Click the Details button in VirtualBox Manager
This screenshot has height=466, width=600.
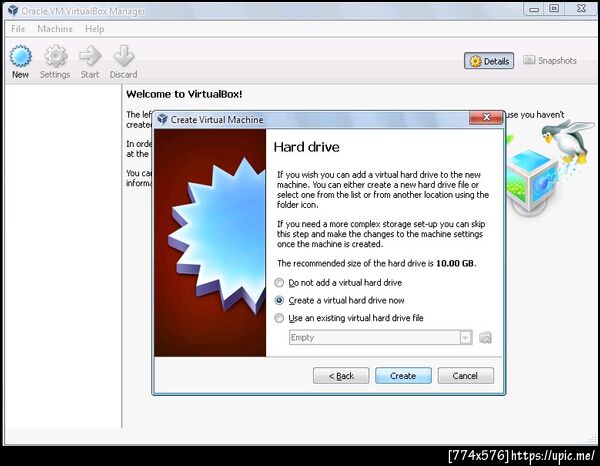click(x=489, y=61)
